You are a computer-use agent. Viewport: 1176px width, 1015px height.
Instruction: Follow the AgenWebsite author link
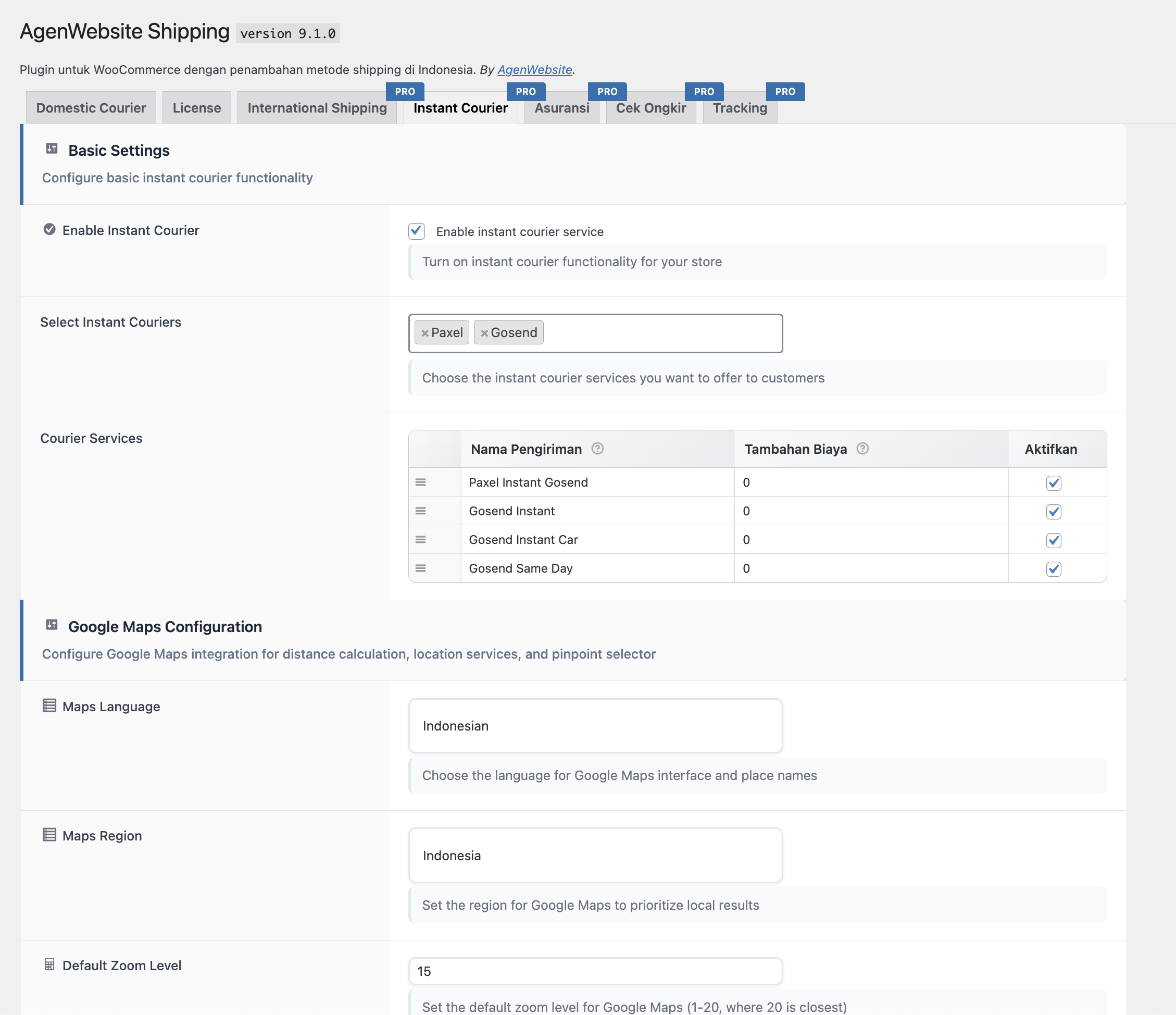tap(535, 70)
